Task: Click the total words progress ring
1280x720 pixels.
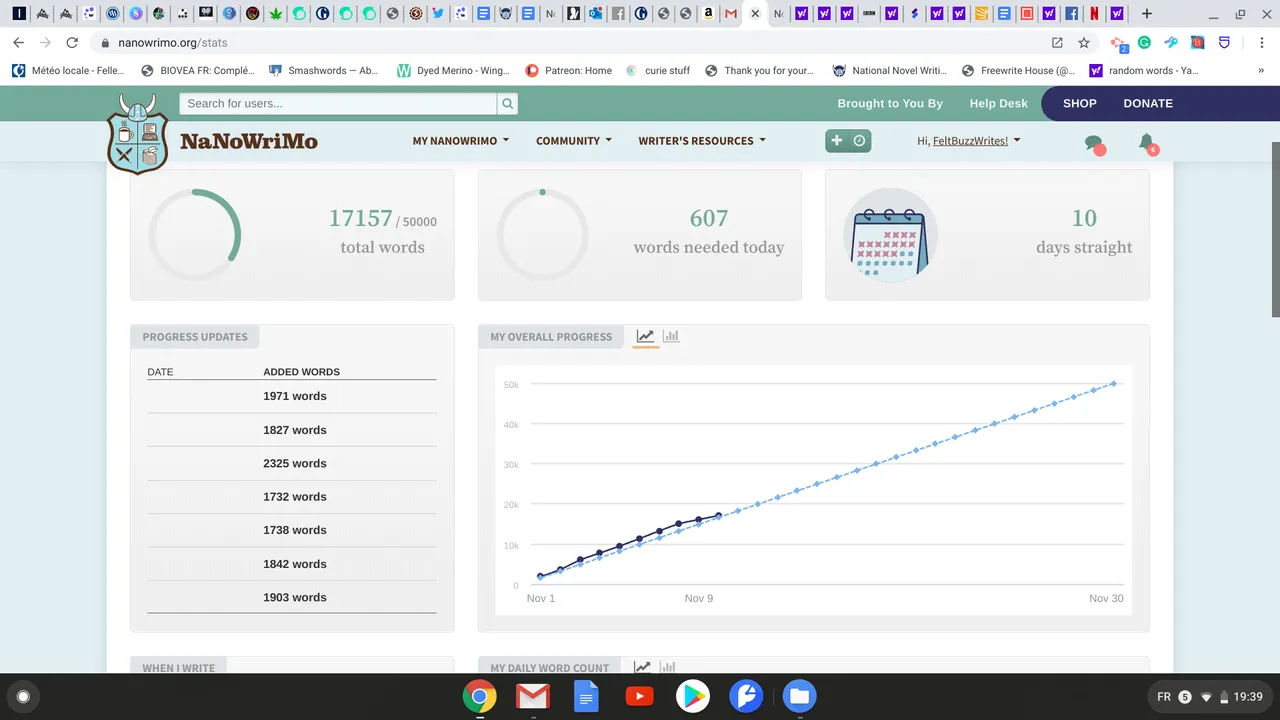Action: point(195,234)
